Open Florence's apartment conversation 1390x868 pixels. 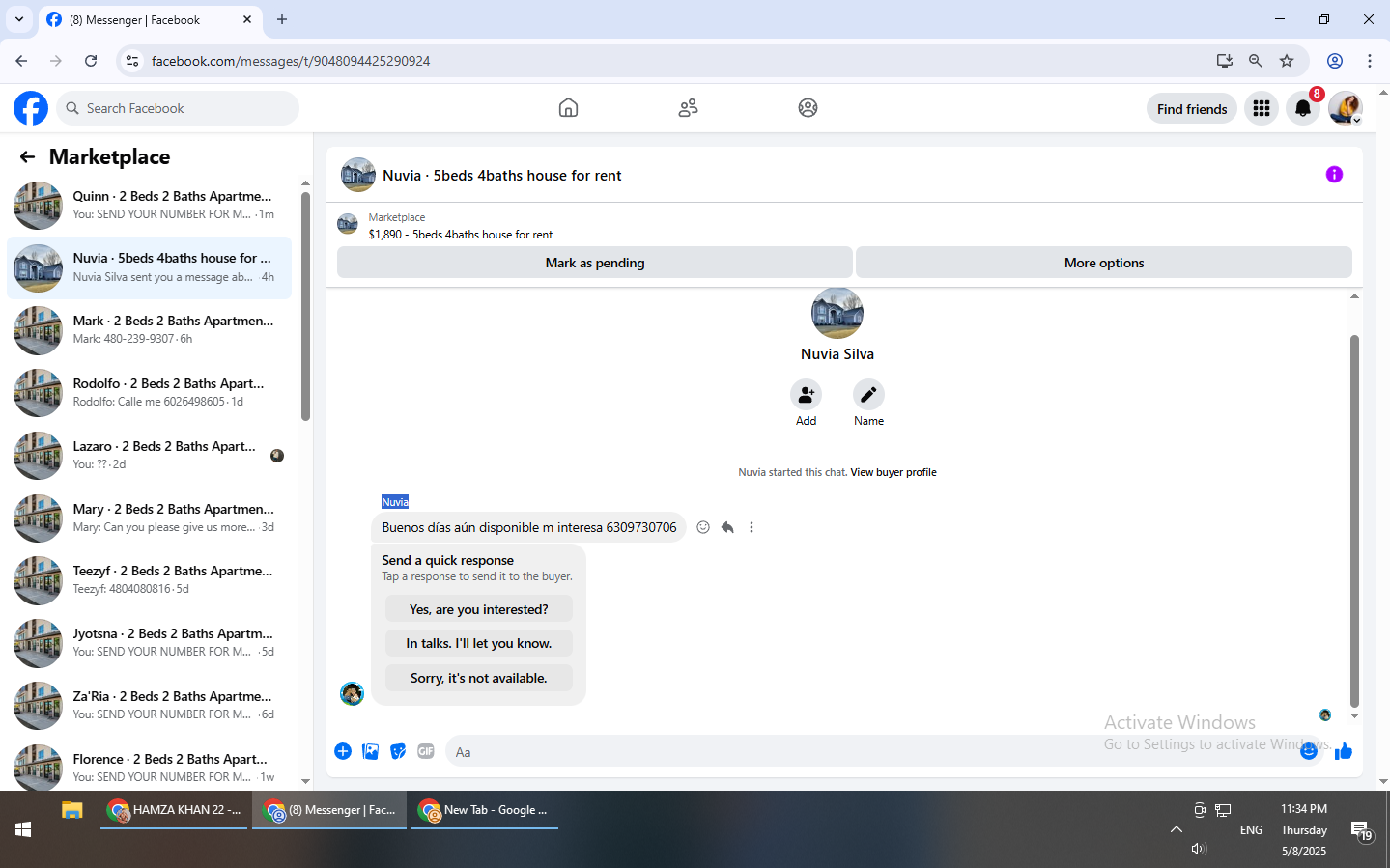click(x=150, y=768)
